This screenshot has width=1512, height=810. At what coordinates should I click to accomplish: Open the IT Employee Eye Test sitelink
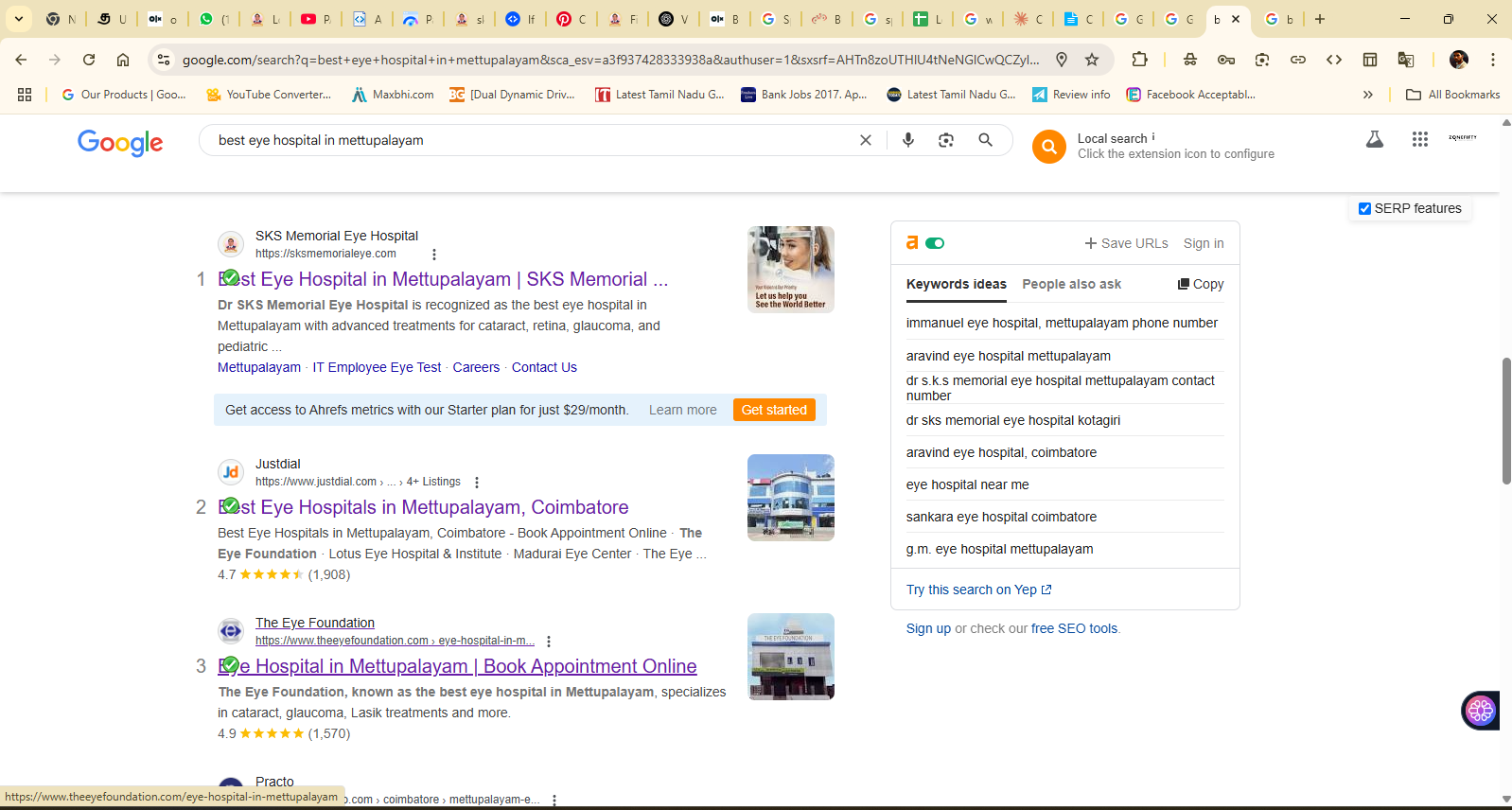pyautogui.click(x=377, y=367)
